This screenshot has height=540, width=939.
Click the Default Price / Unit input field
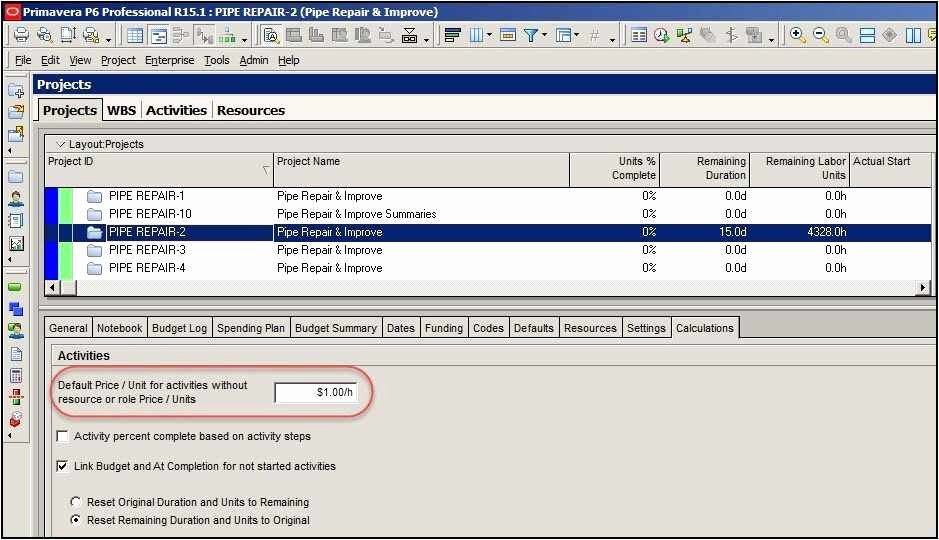316,393
